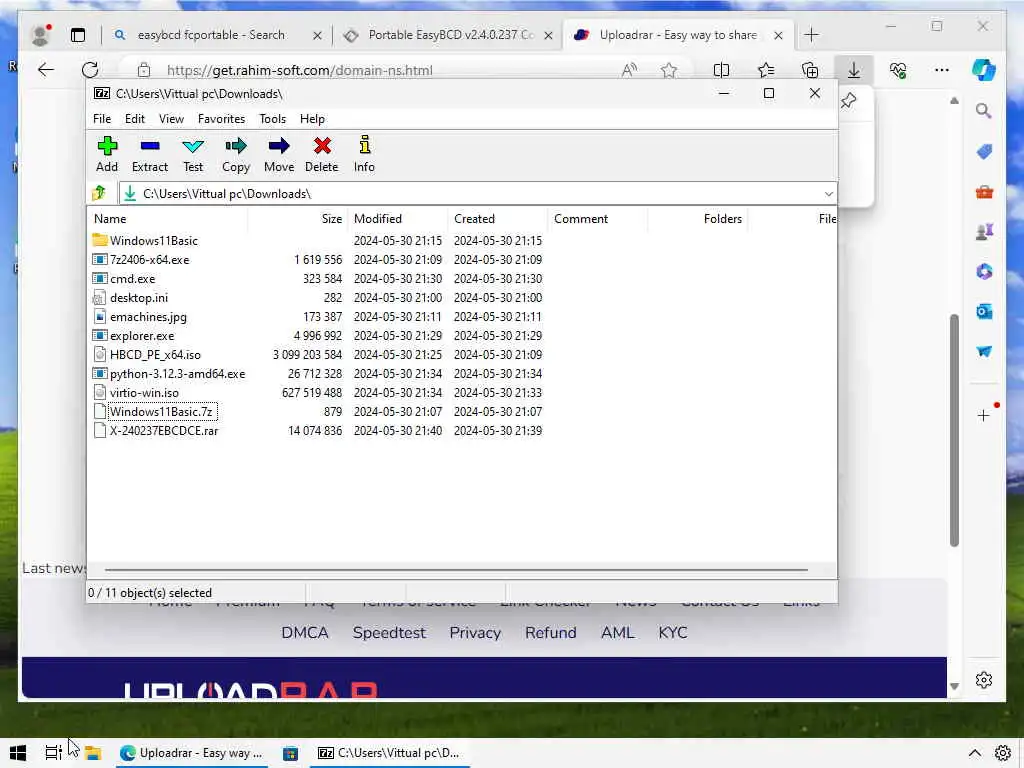Open the sidebar tools briefcase icon

point(984,192)
